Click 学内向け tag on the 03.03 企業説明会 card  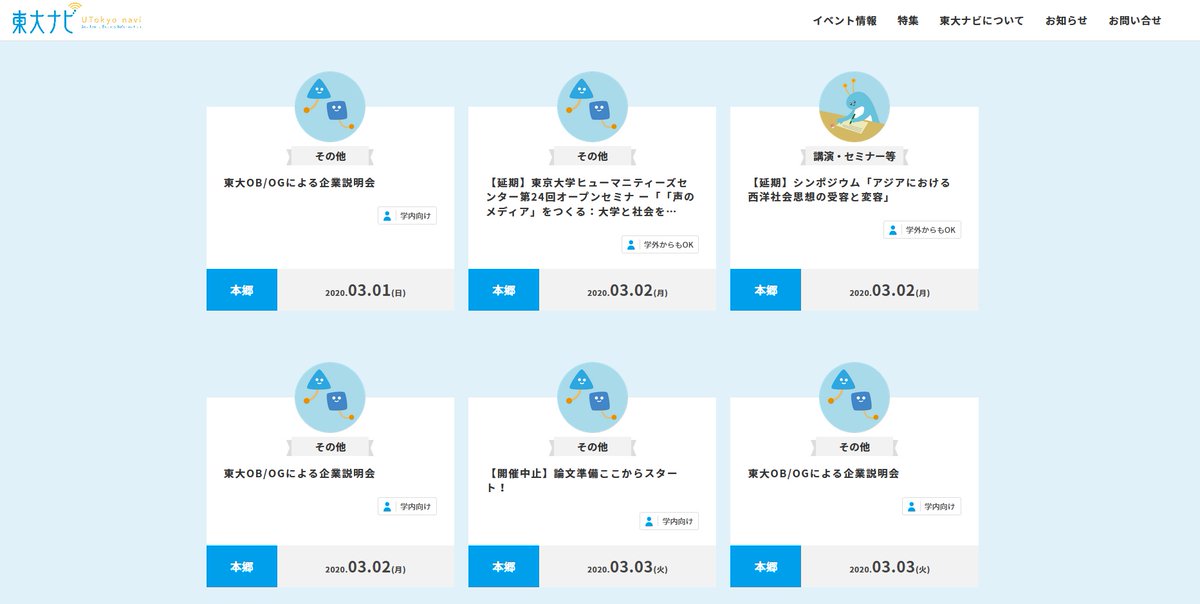[x=931, y=507]
